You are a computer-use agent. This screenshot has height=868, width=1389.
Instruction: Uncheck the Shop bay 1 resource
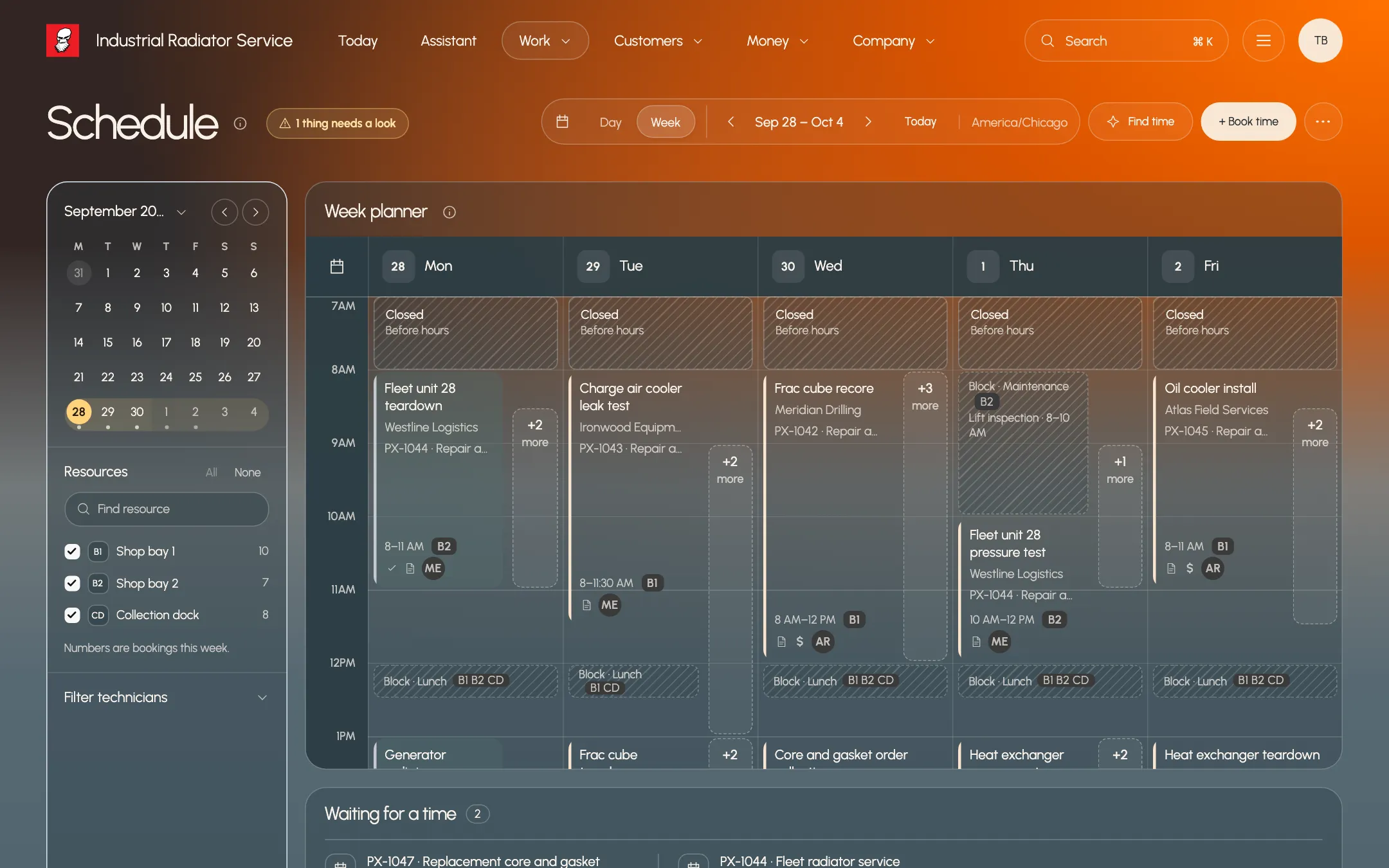[x=72, y=551]
